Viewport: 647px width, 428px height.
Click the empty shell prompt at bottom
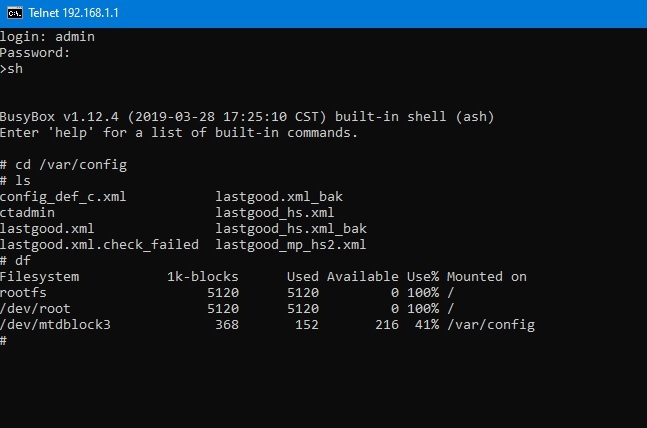pyautogui.click(x=4, y=340)
